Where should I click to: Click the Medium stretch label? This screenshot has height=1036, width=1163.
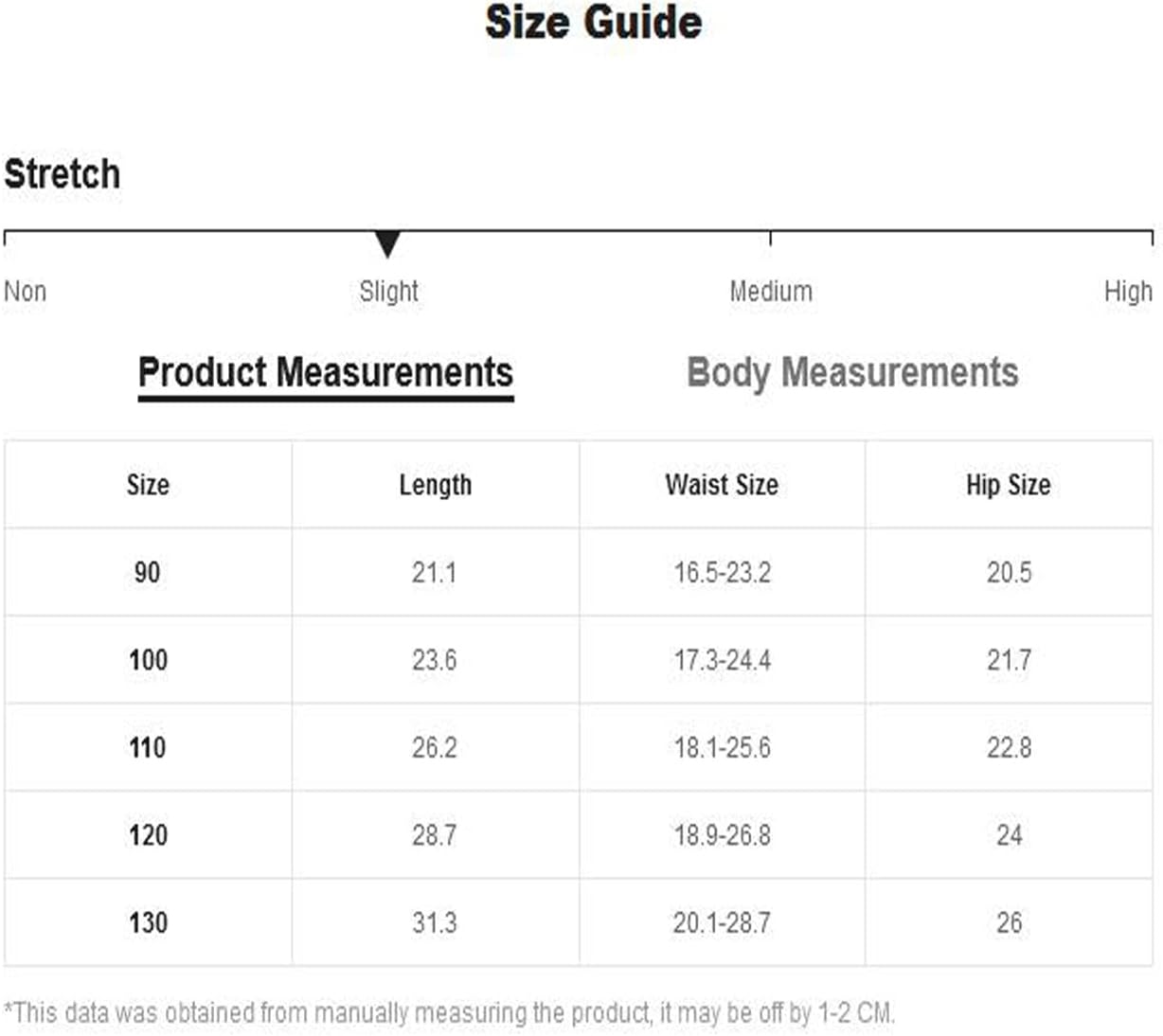(x=771, y=291)
